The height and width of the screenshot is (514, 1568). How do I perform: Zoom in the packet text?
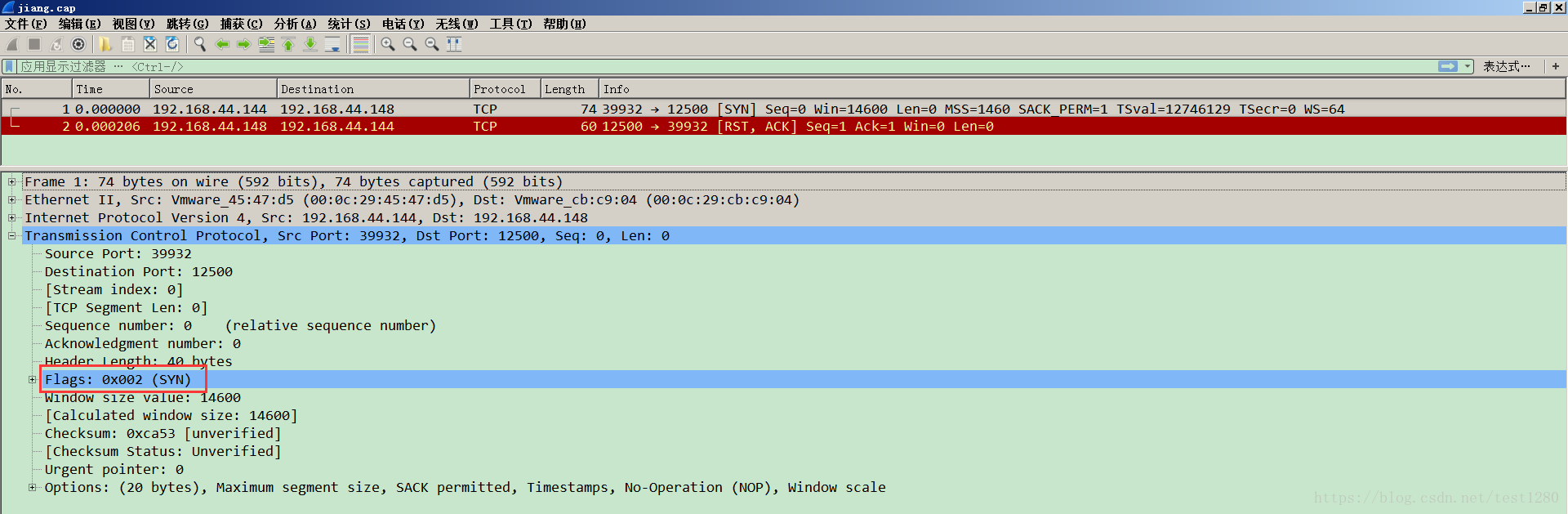click(388, 44)
